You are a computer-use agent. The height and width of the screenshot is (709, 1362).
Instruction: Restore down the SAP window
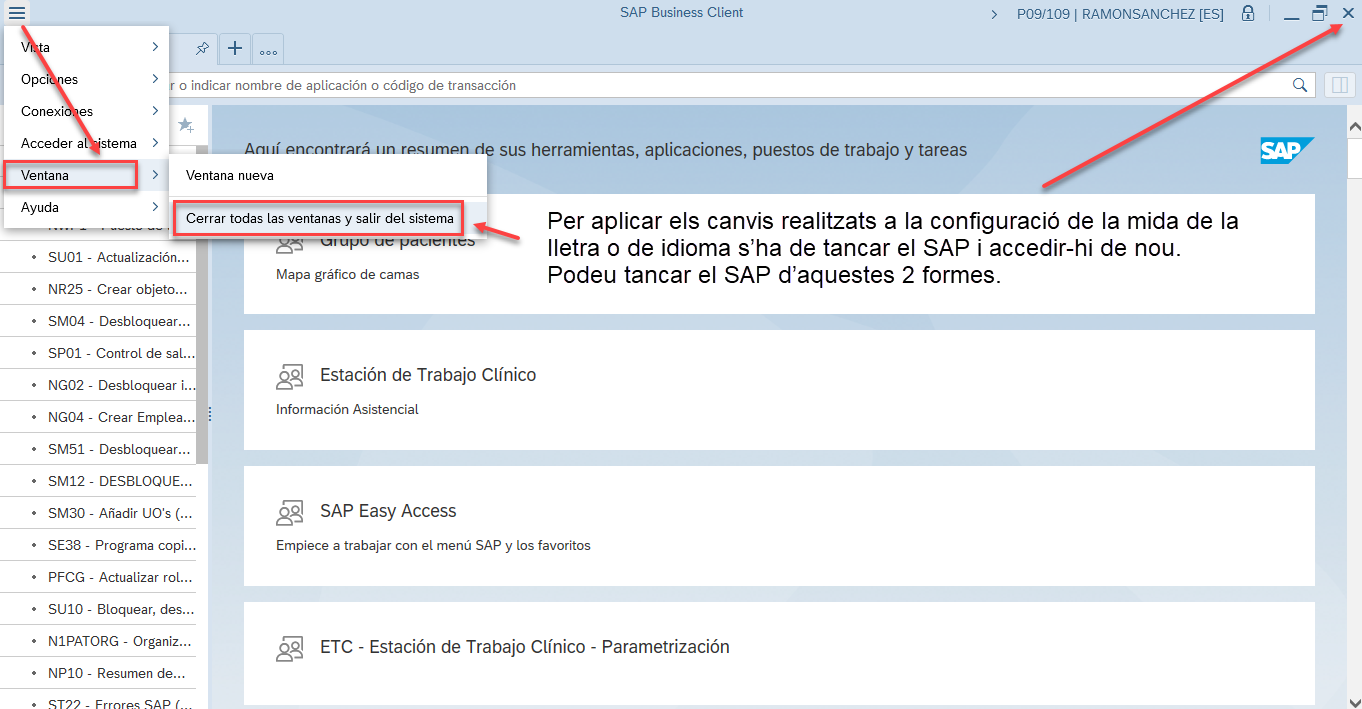pos(1320,14)
